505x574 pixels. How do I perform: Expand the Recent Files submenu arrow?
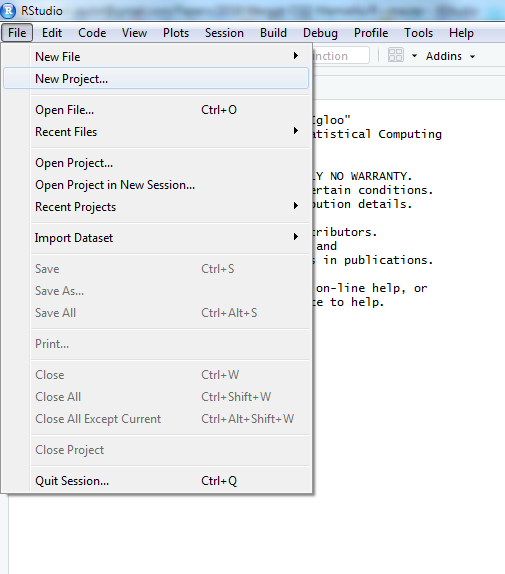[x=296, y=131]
